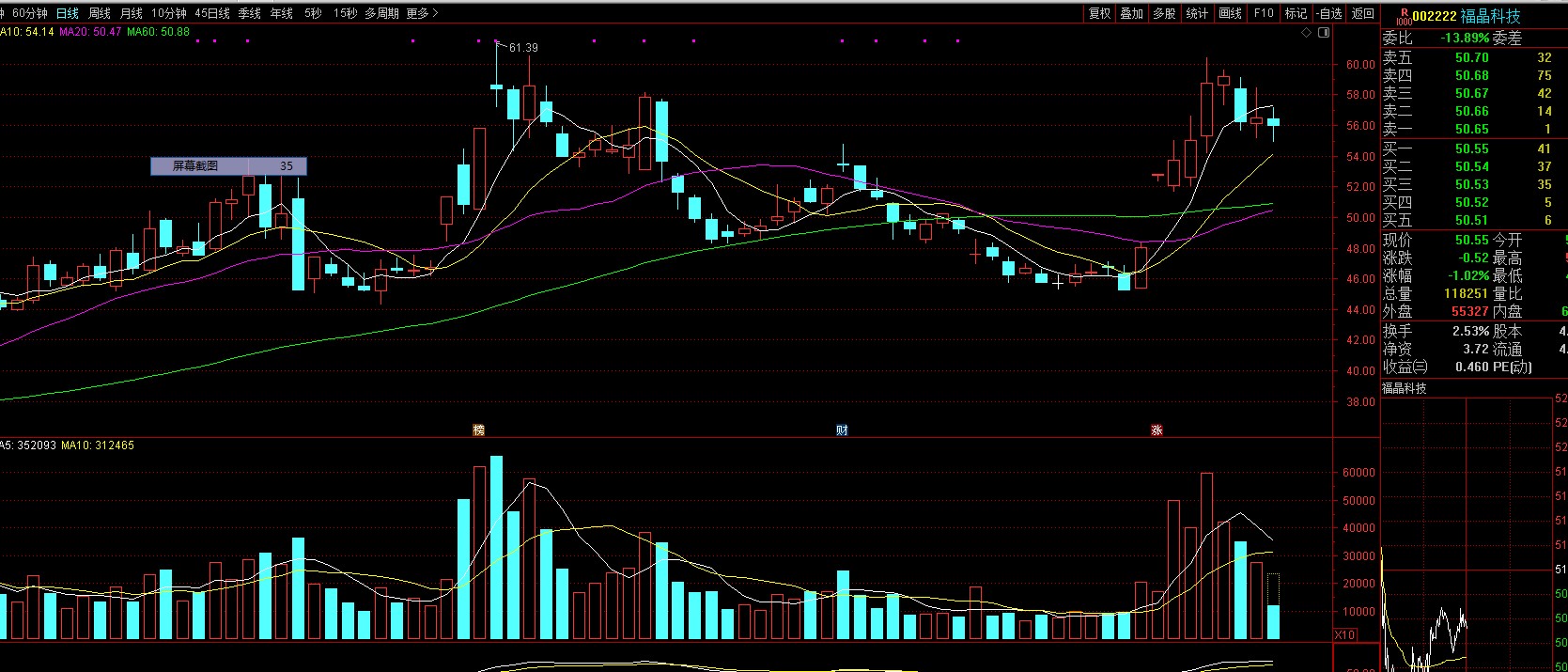Select the 15秒 period tab
Screen dimensions: 1568x672
coord(345,13)
